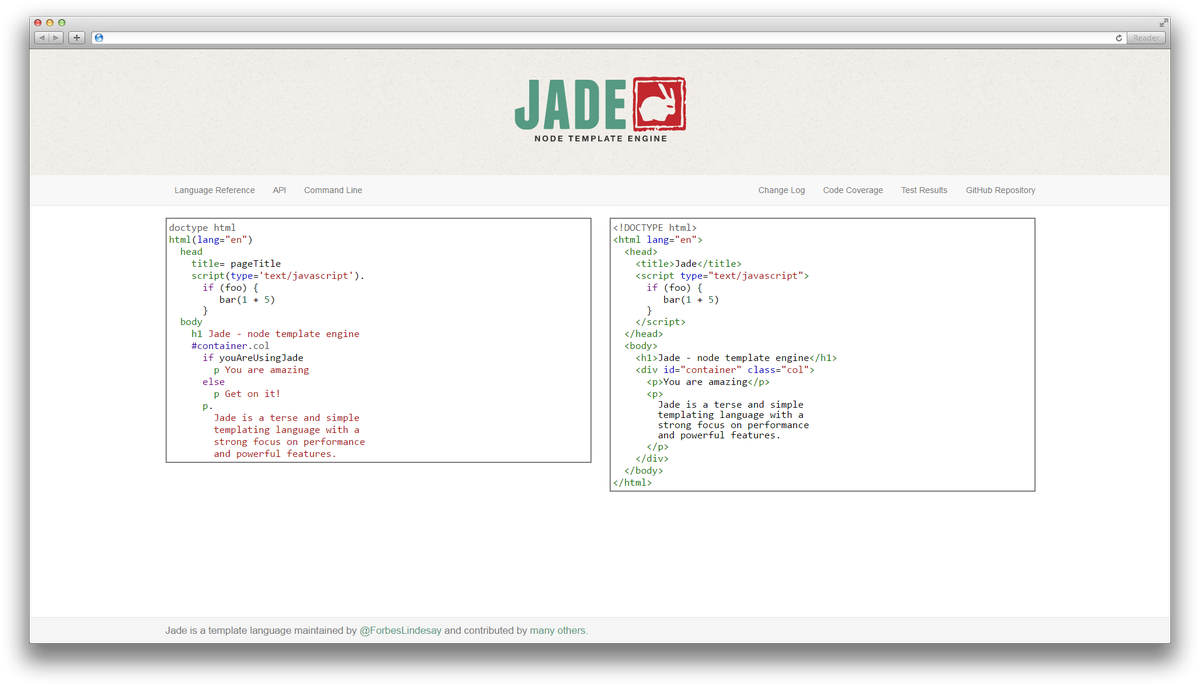The height and width of the screenshot is (686, 1200).
Task: Open the Change Log link
Action: (781, 190)
